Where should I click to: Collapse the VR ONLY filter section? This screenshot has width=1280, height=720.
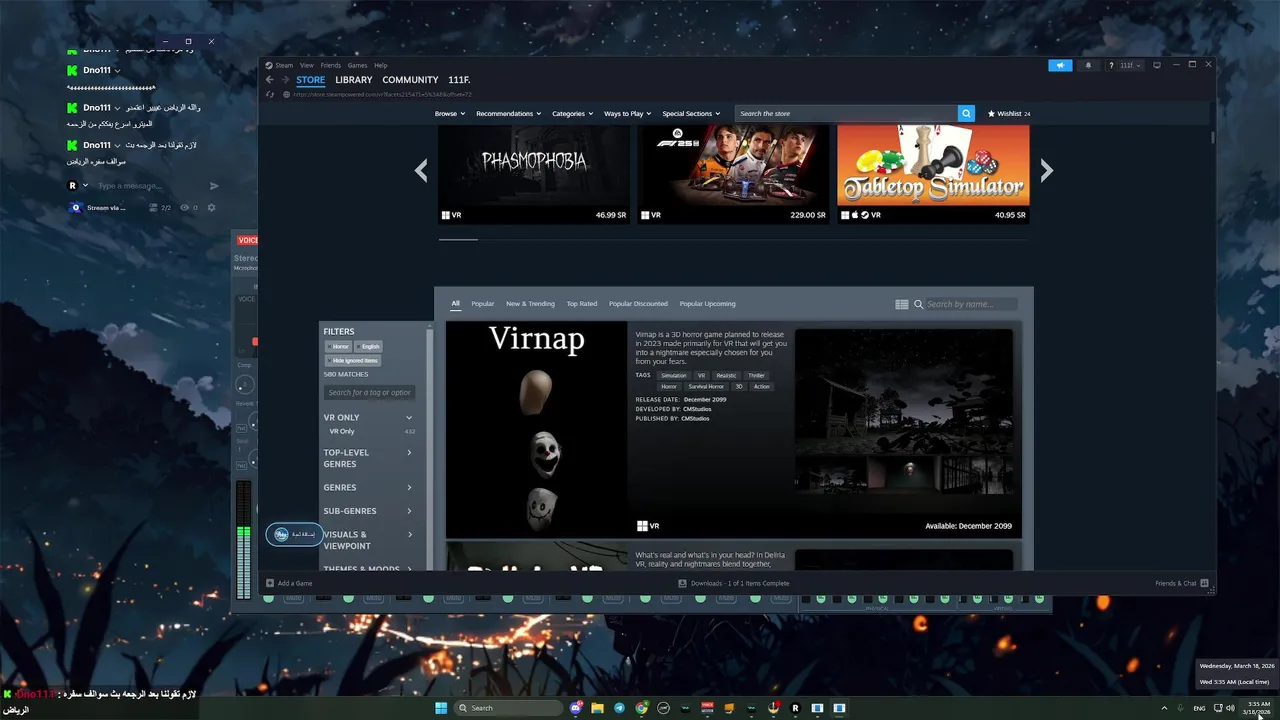pos(409,418)
